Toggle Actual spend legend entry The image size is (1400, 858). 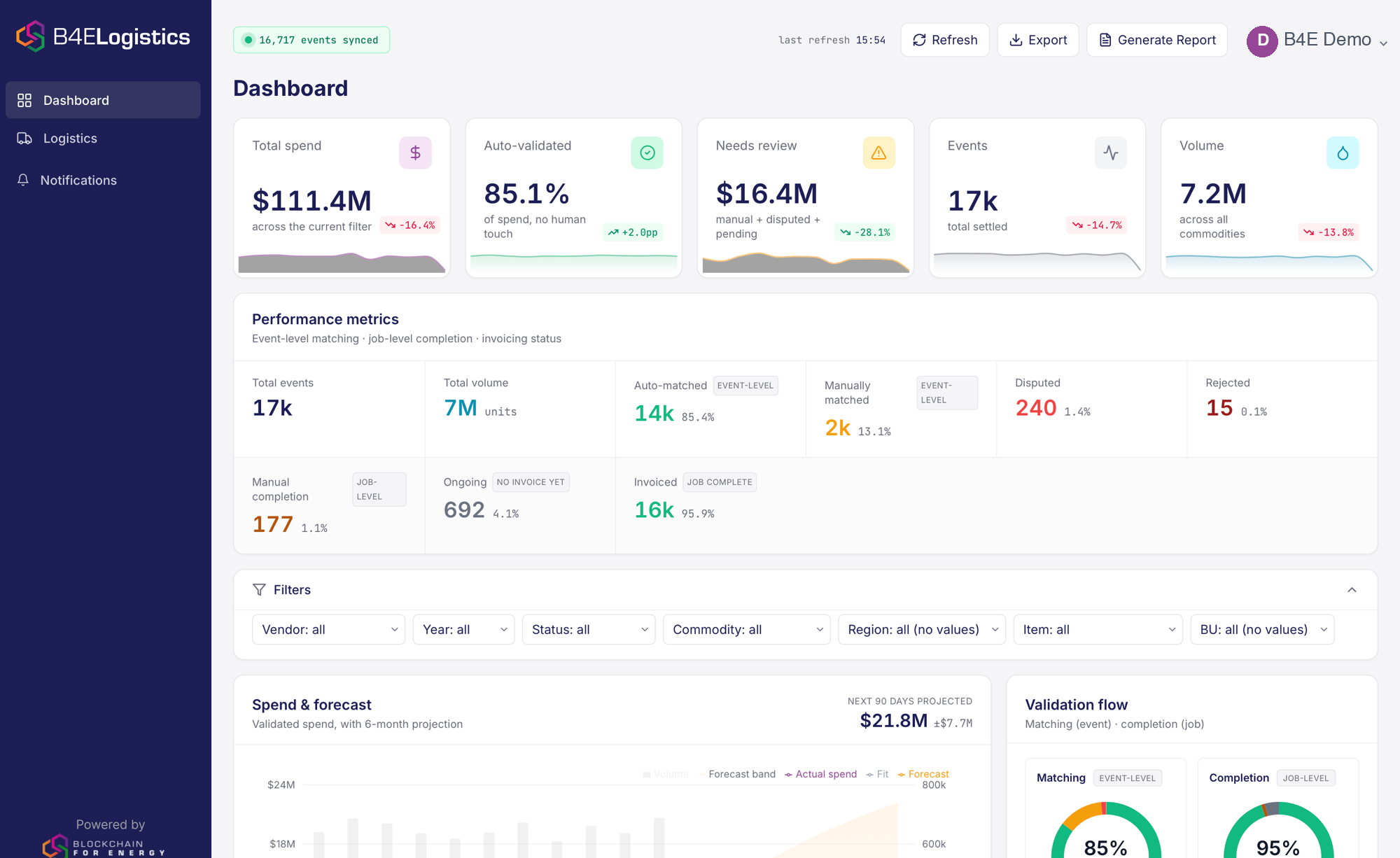820,774
